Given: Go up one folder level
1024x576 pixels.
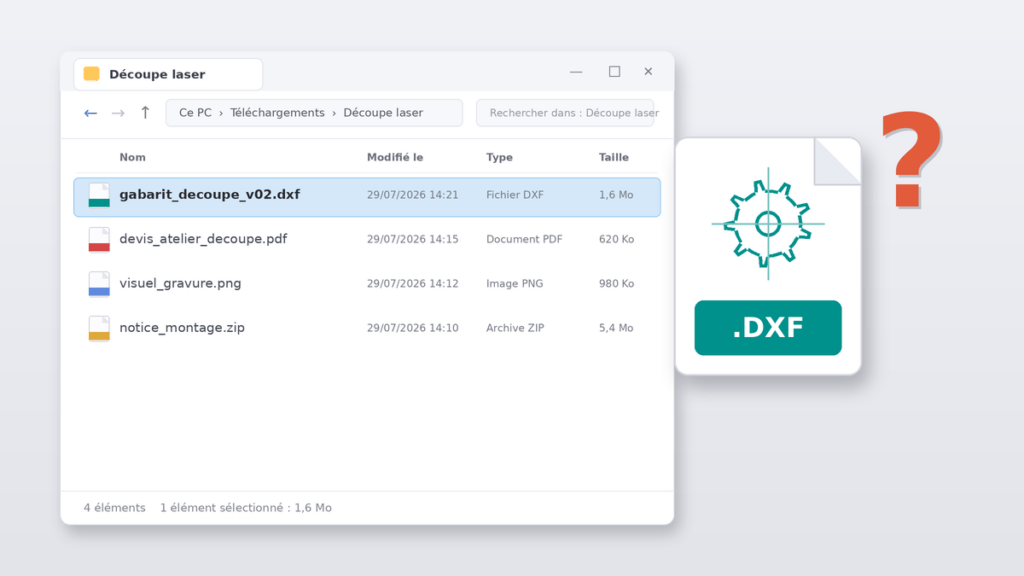Looking at the screenshot, I should coord(145,112).
